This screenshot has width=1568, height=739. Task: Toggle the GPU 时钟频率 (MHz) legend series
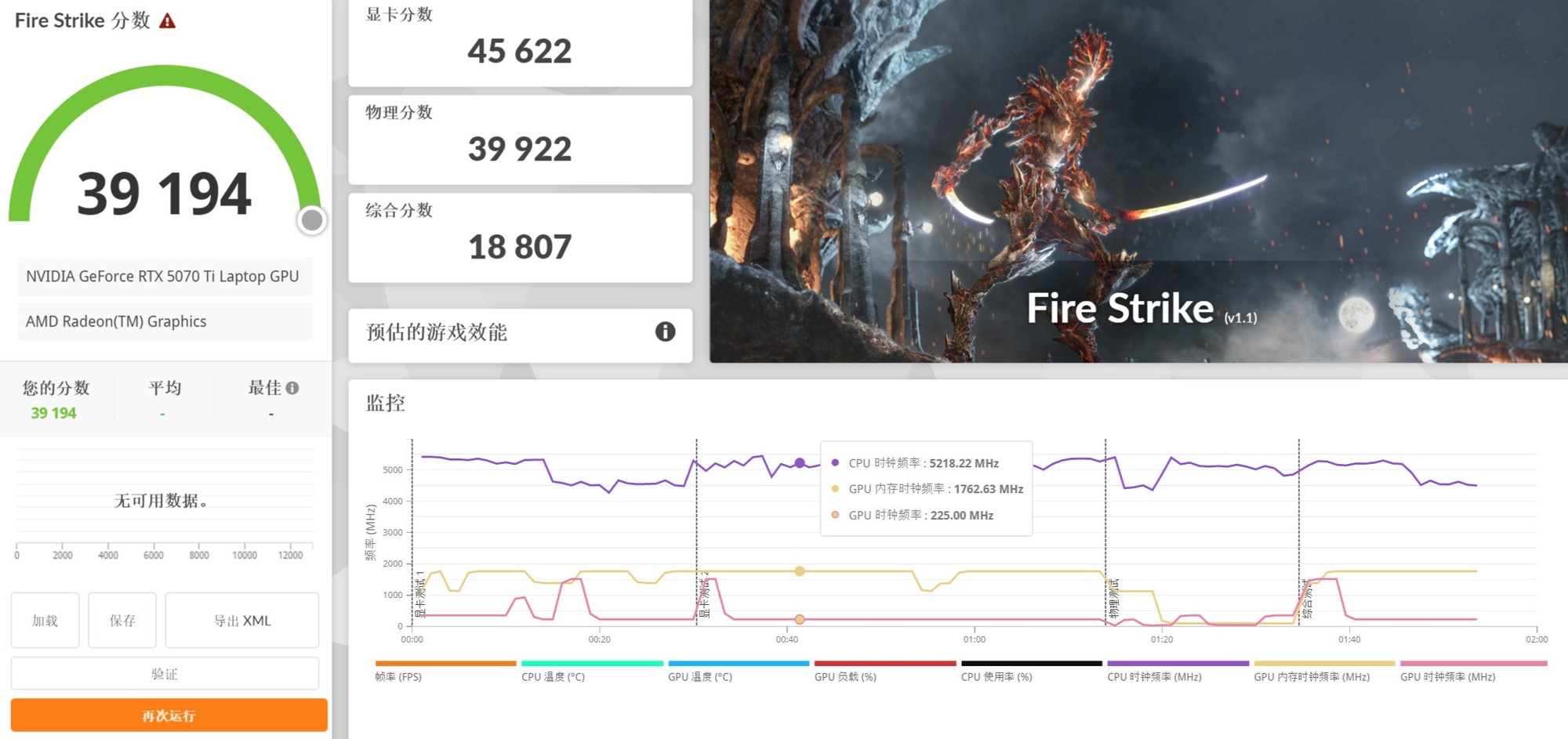[x=1474, y=672]
